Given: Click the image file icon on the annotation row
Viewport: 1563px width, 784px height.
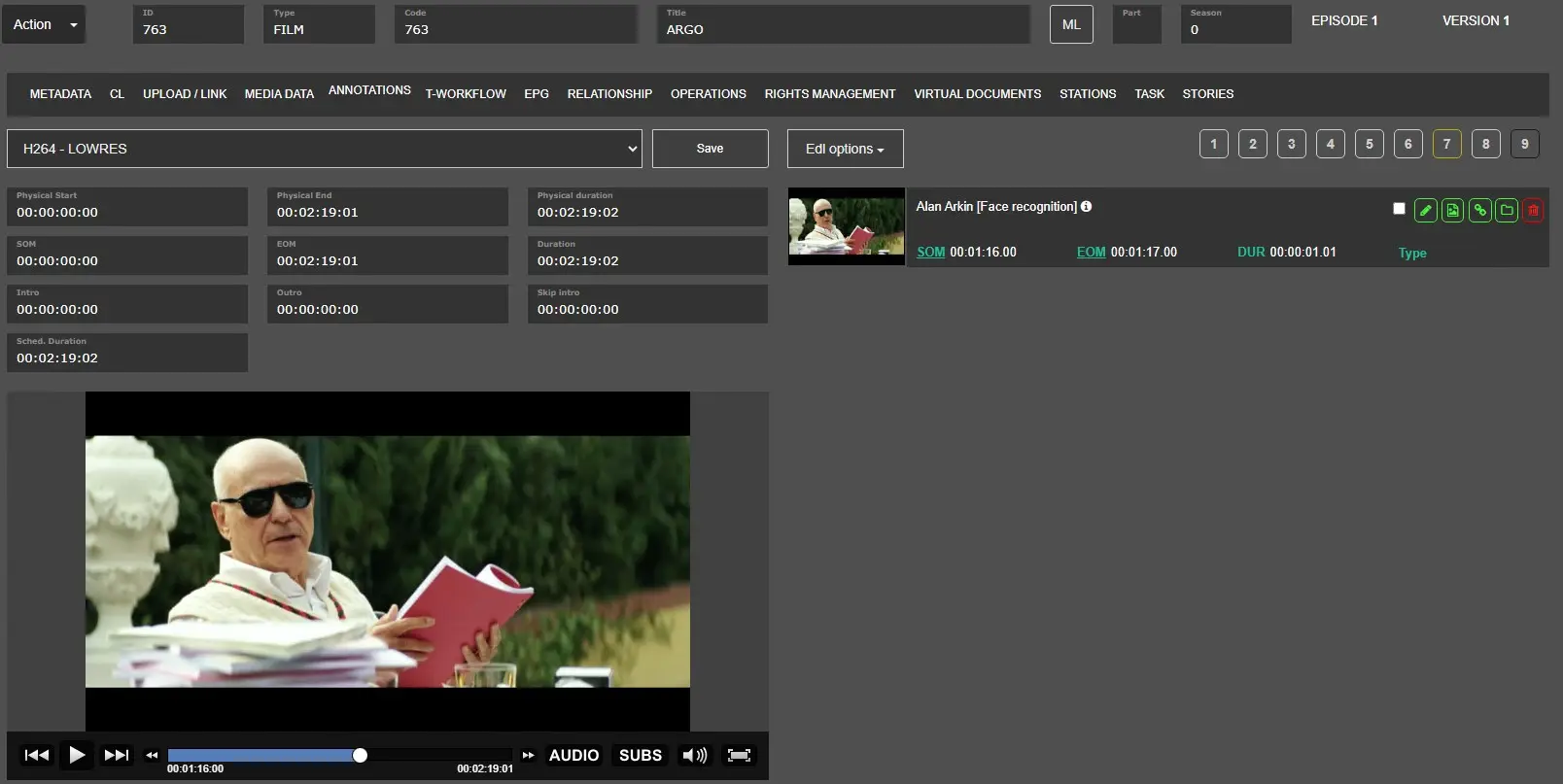Looking at the screenshot, I should [x=1452, y=210].
